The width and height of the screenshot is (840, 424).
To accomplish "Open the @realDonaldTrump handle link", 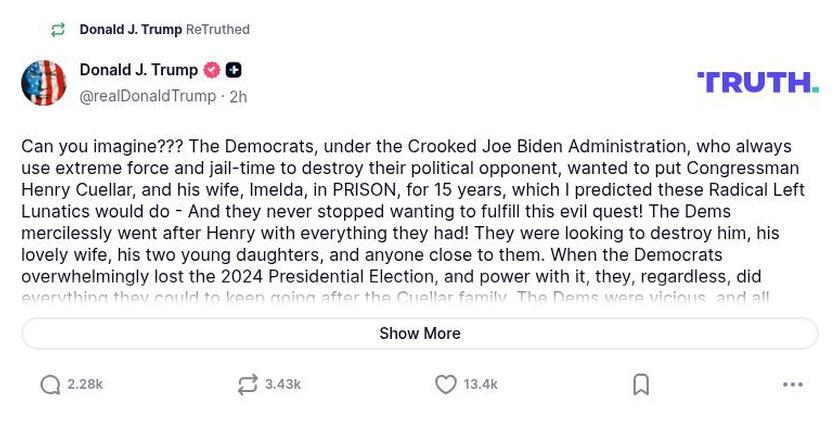I will 147,96.
